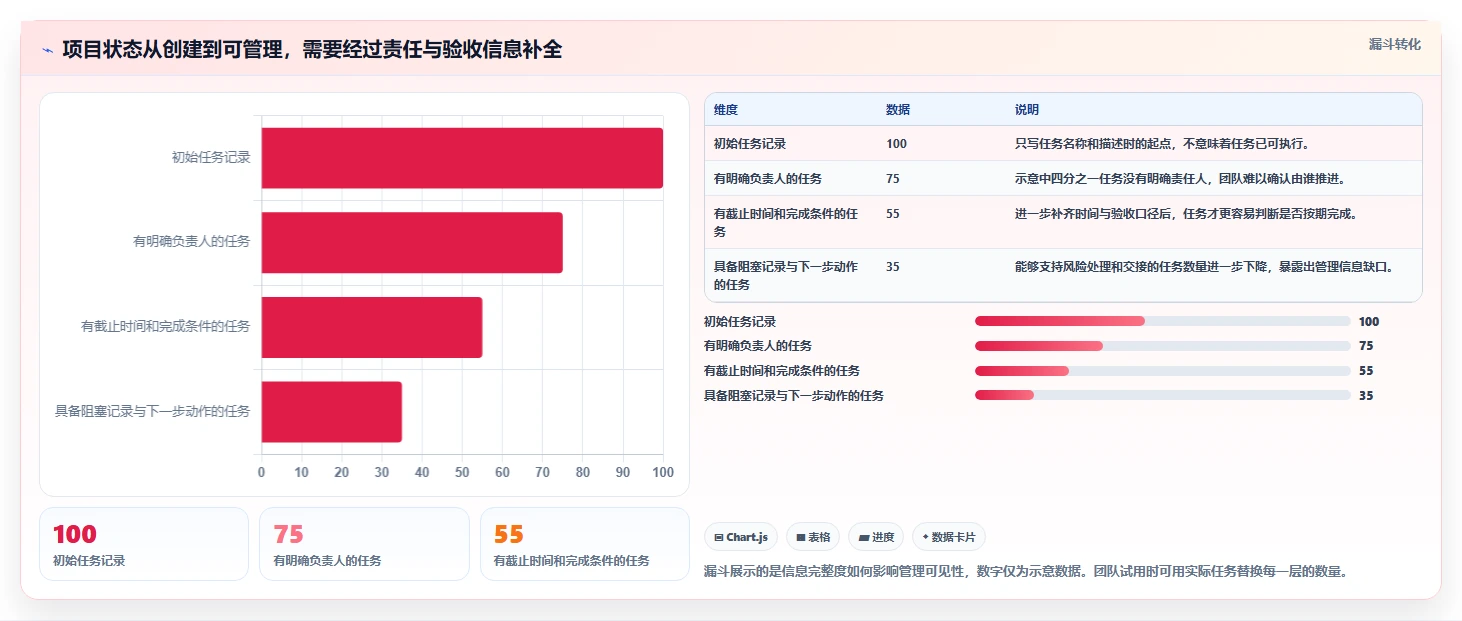Click description starting 能够支持风险处理和交接
This screenshot has width=1462, height=621.
pos(1204,267)
